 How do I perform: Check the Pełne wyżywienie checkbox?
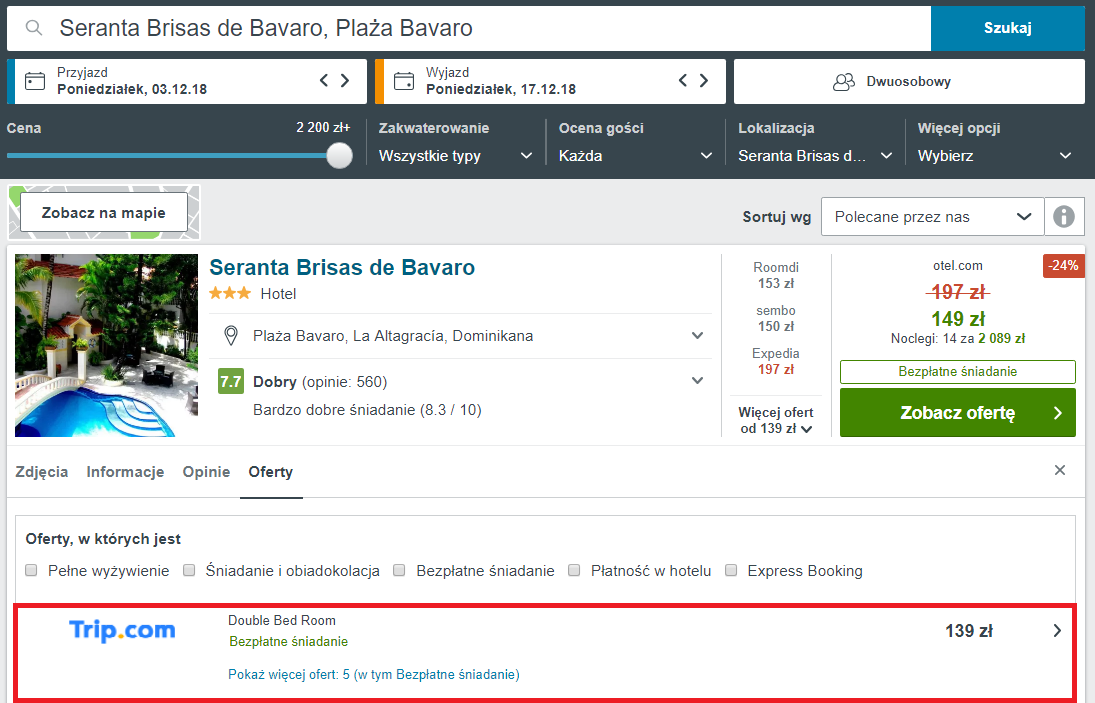pyautogui.click(x=31, y=570)
